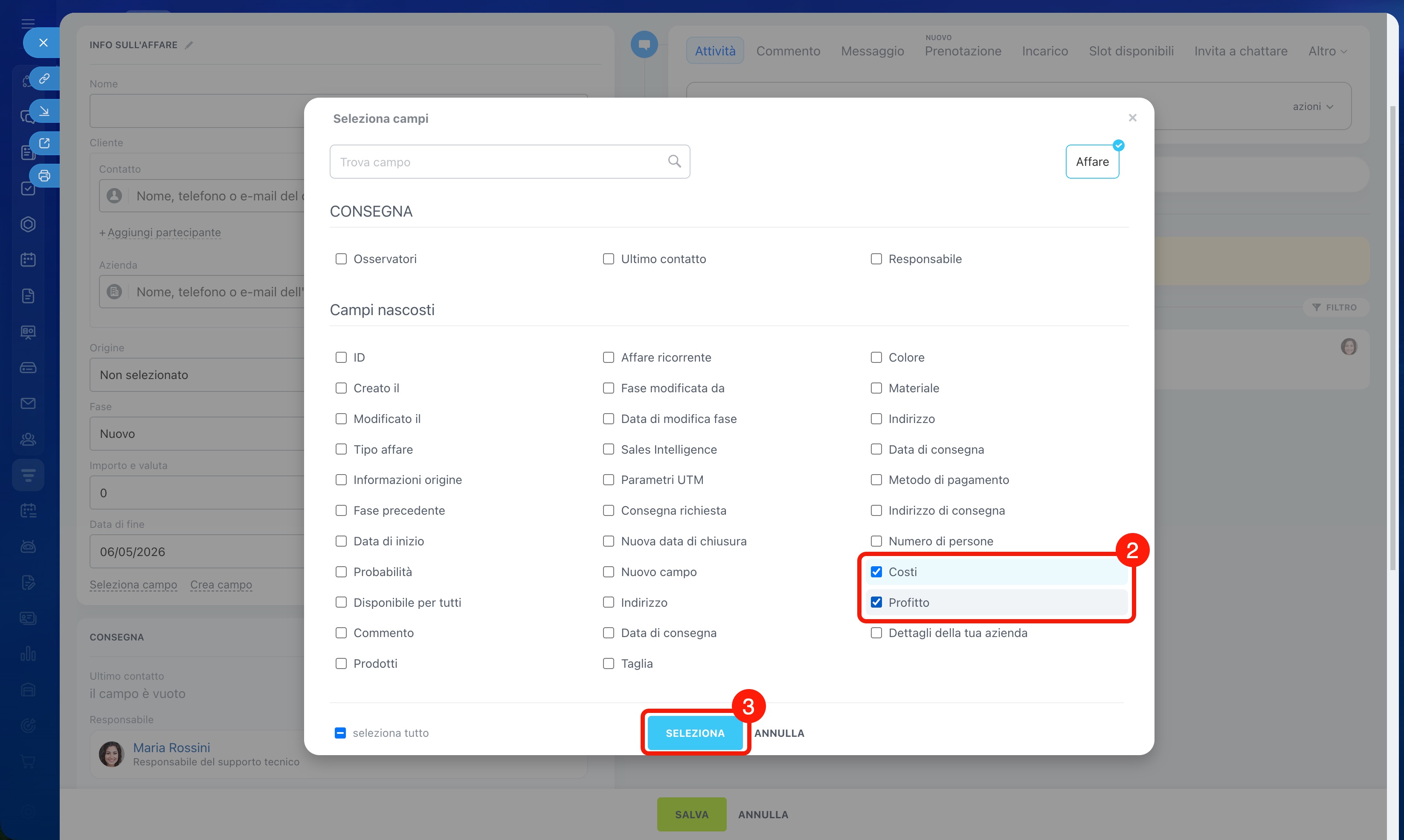This screenshot has width=1404, height=840.
Task: Open the mail icon in left sidebar
Action: pyautogui.click(x=28, y=403)
